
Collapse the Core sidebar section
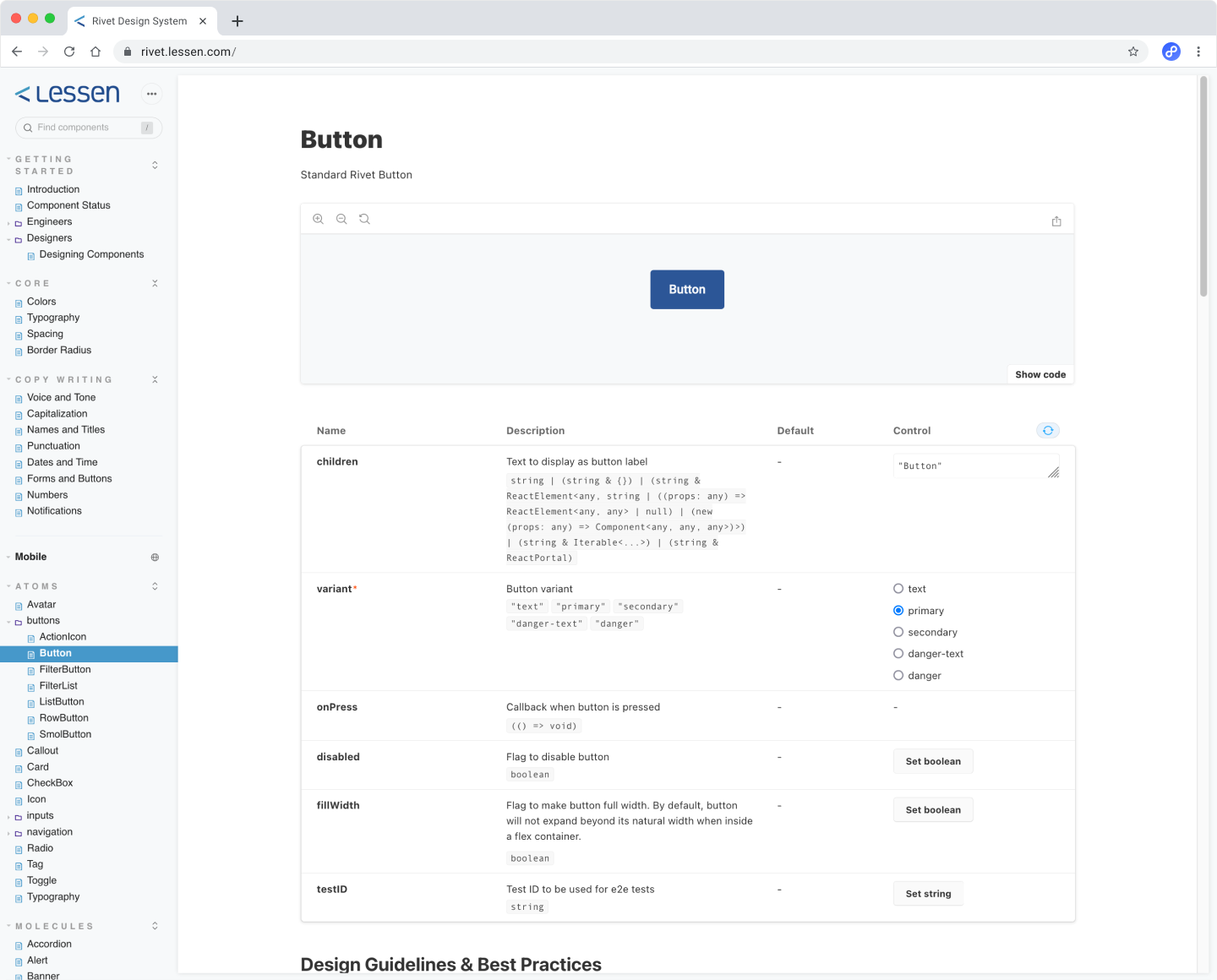coord(155,284)
